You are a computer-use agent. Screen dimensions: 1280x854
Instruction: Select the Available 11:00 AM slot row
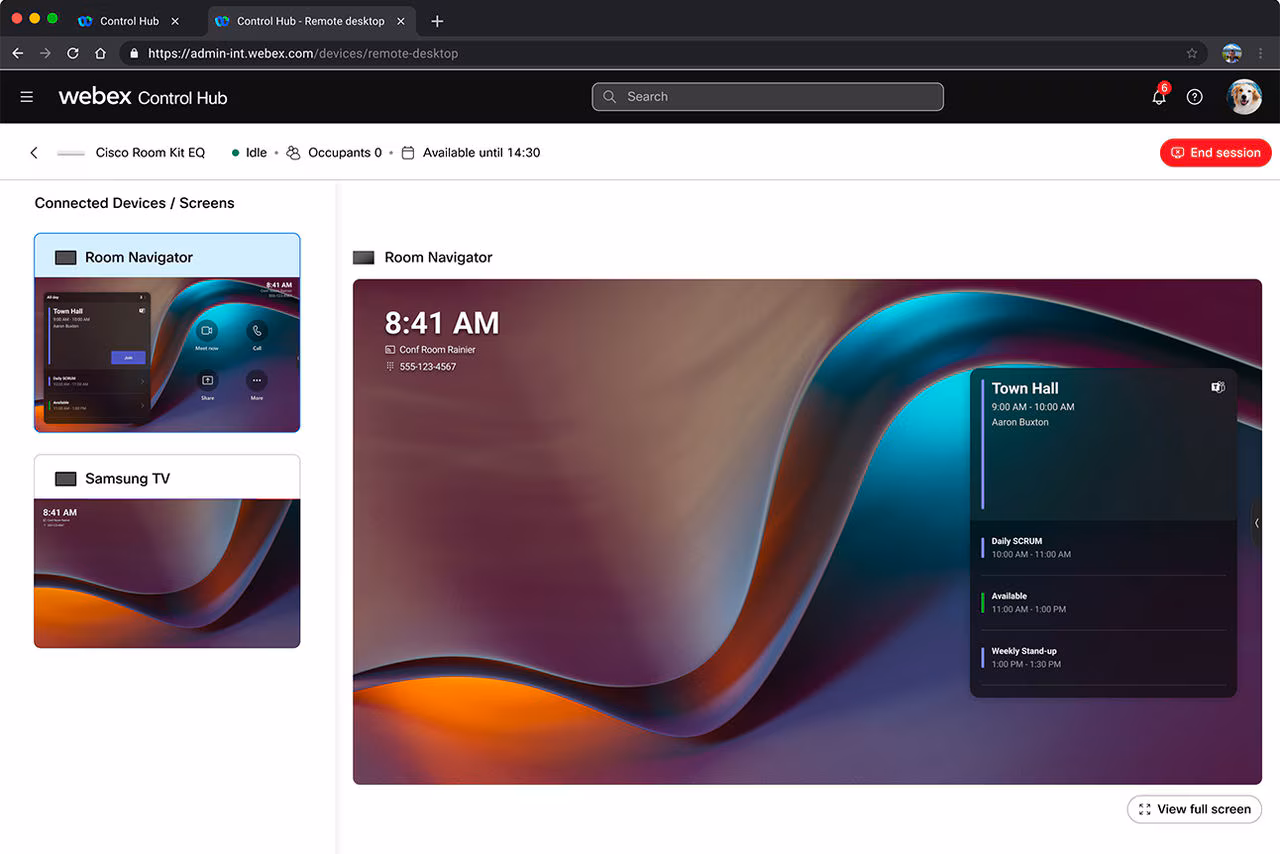click(x=1103, y=603)
